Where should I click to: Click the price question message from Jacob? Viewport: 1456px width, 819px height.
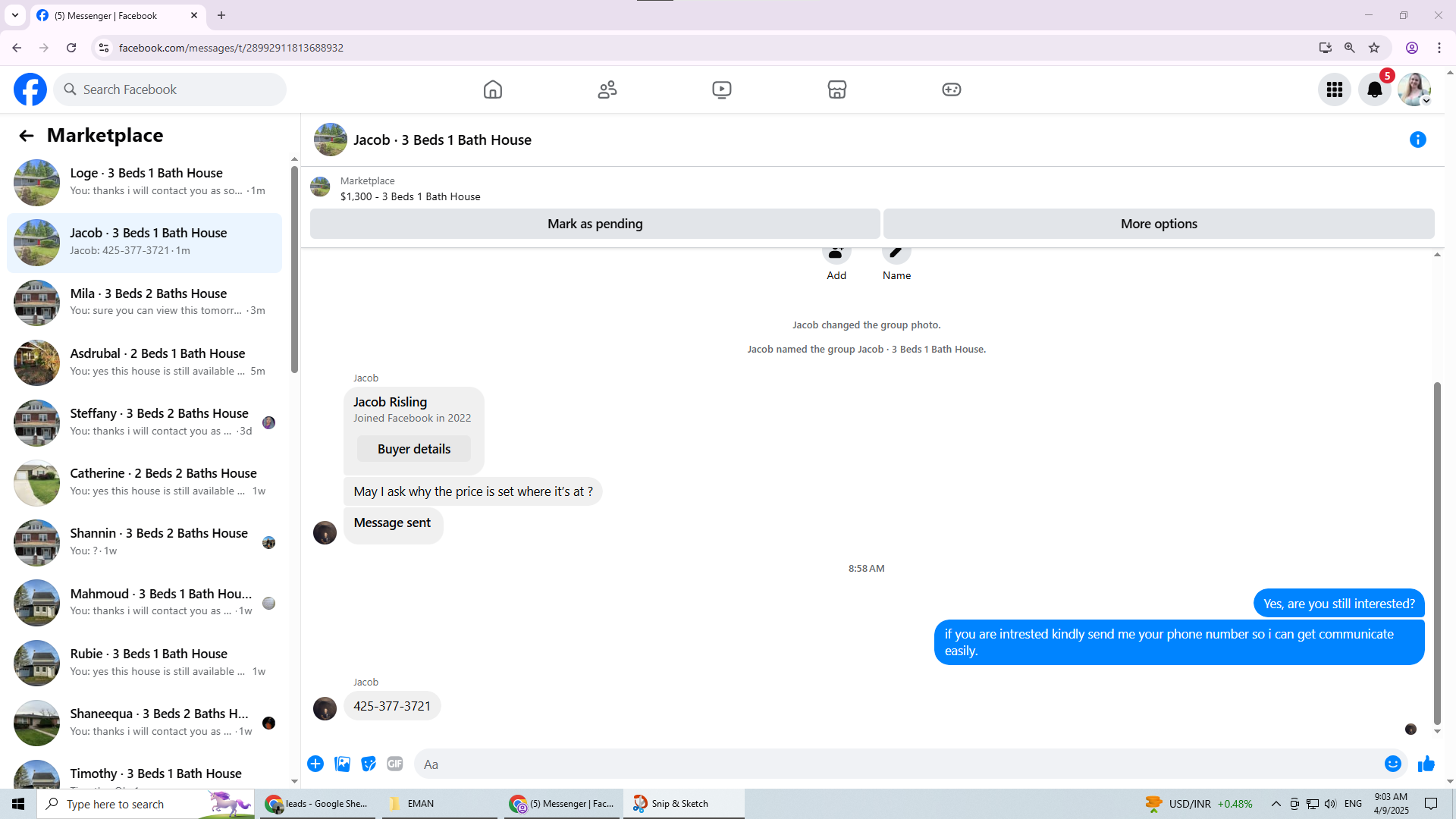[x=473, y=491]
